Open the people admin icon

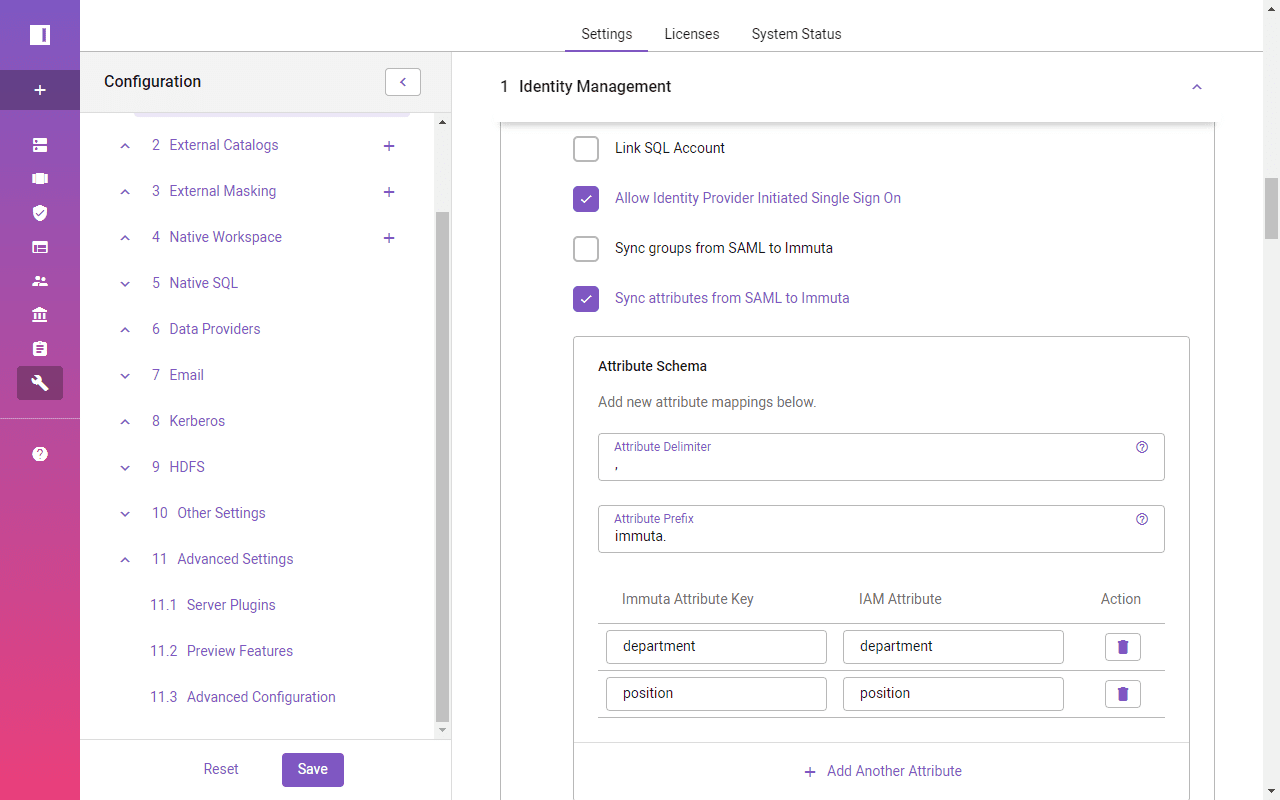click(x=40, y=281)
